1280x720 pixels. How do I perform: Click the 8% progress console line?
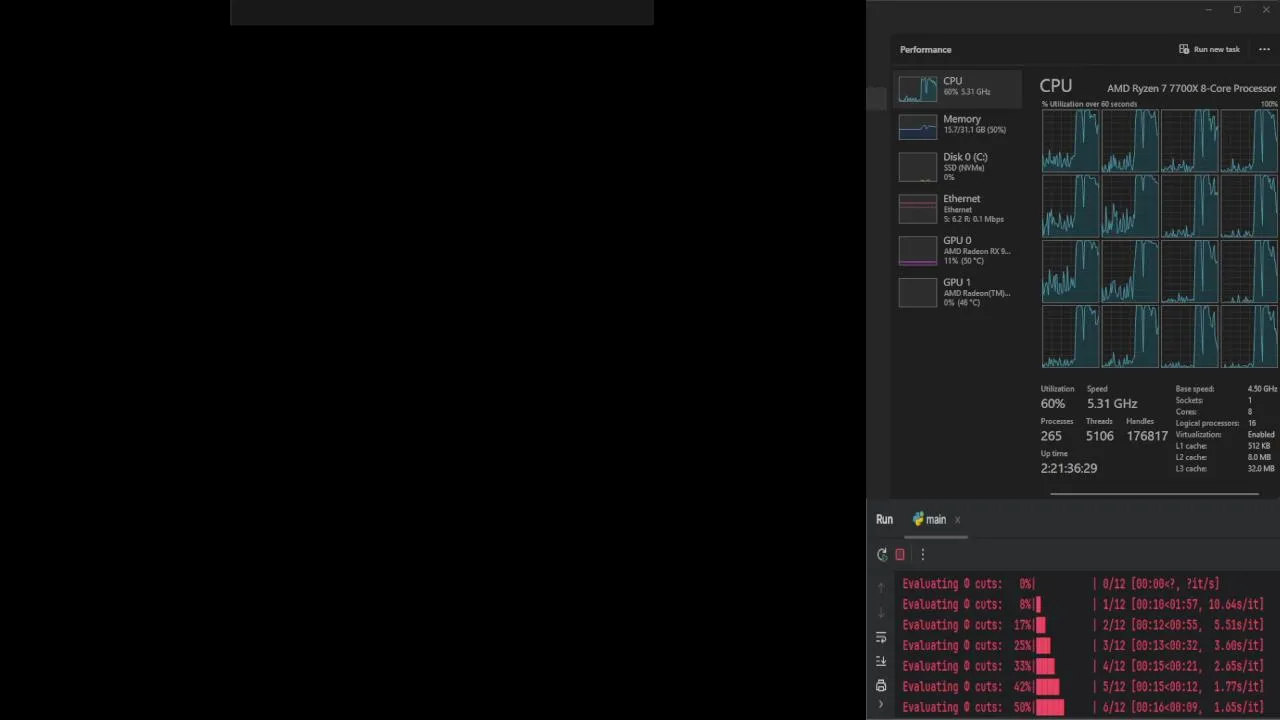tap(1082, 604)
